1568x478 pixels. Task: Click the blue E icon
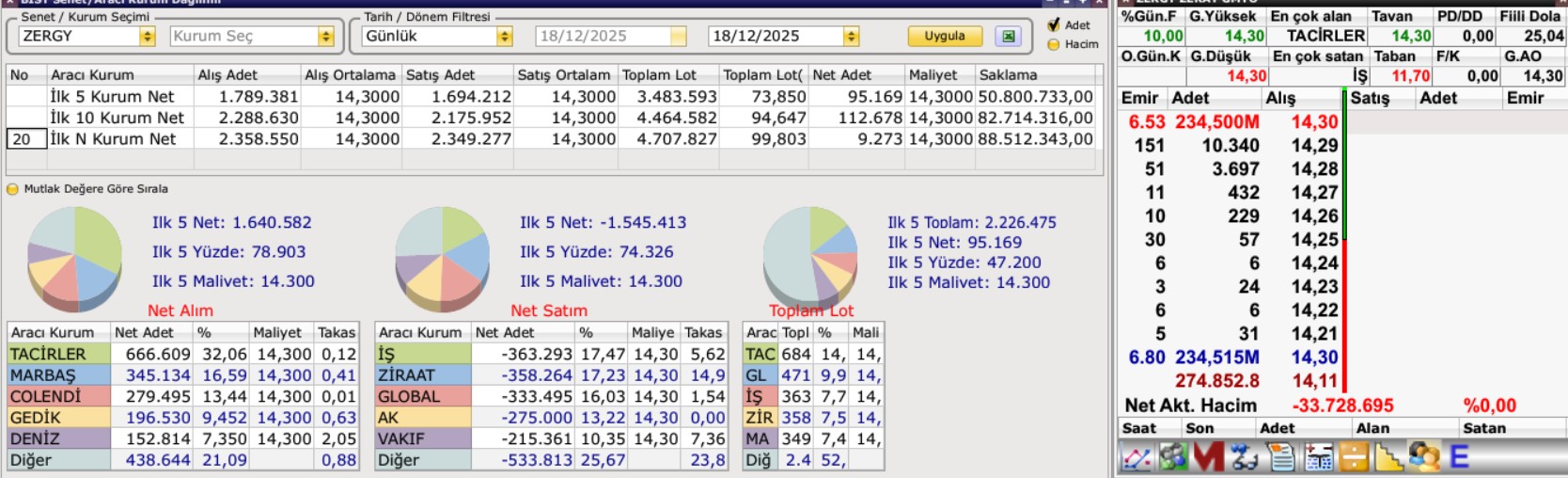tap(1459, 458)
